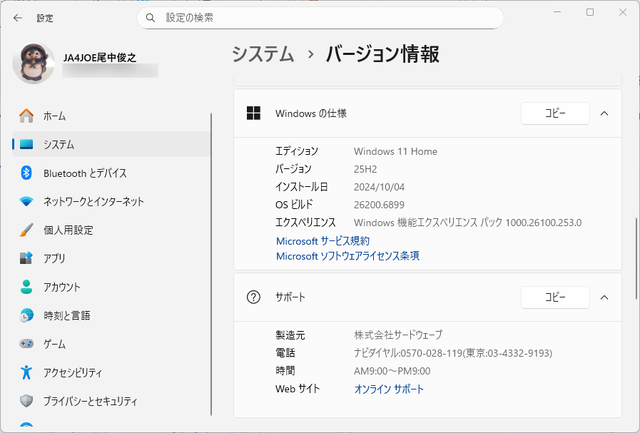640x433 pixels.
Task: Click the Wi-Fi network icon in sidebar
Action: (27, 202)
